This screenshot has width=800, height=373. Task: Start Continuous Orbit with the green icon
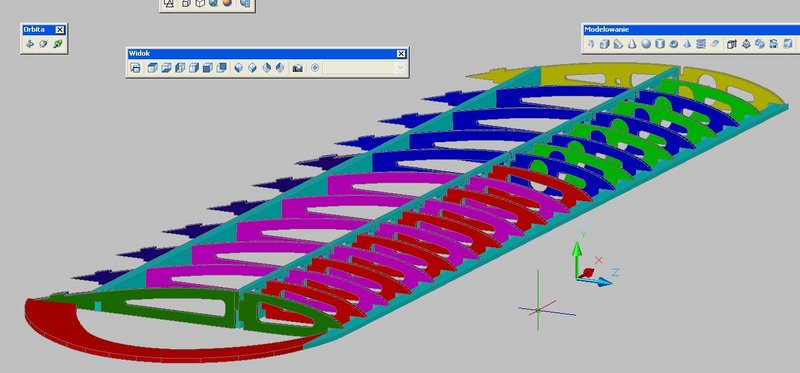click(x=57, y=44)
